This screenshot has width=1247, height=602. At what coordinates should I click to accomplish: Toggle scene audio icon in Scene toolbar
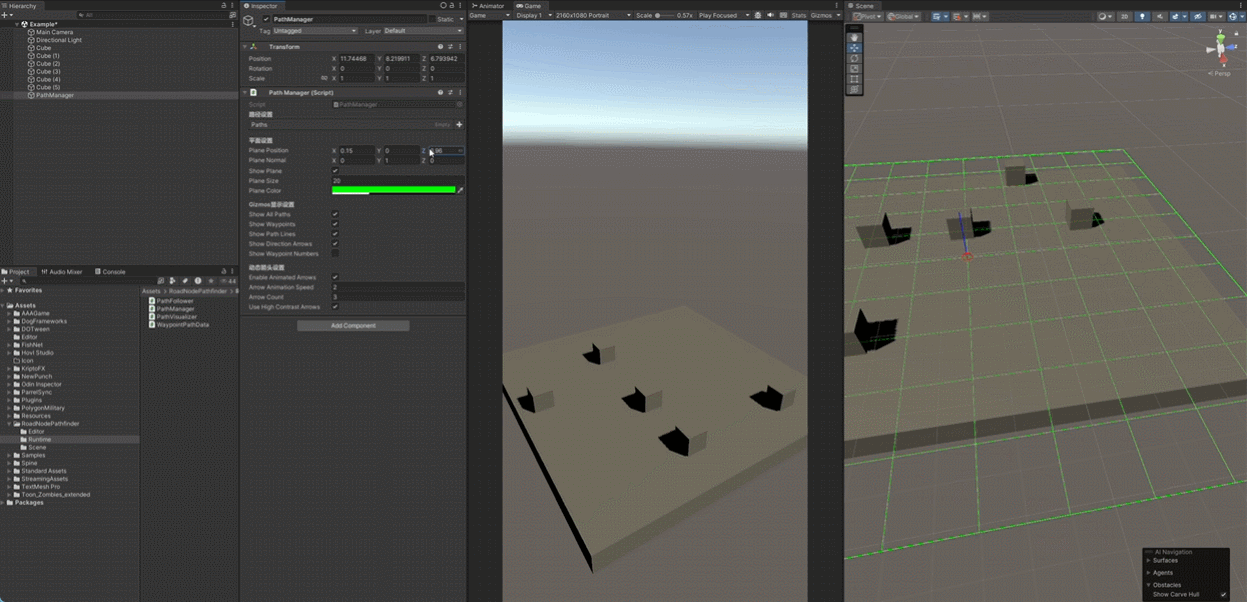[x=1160, y=16]
